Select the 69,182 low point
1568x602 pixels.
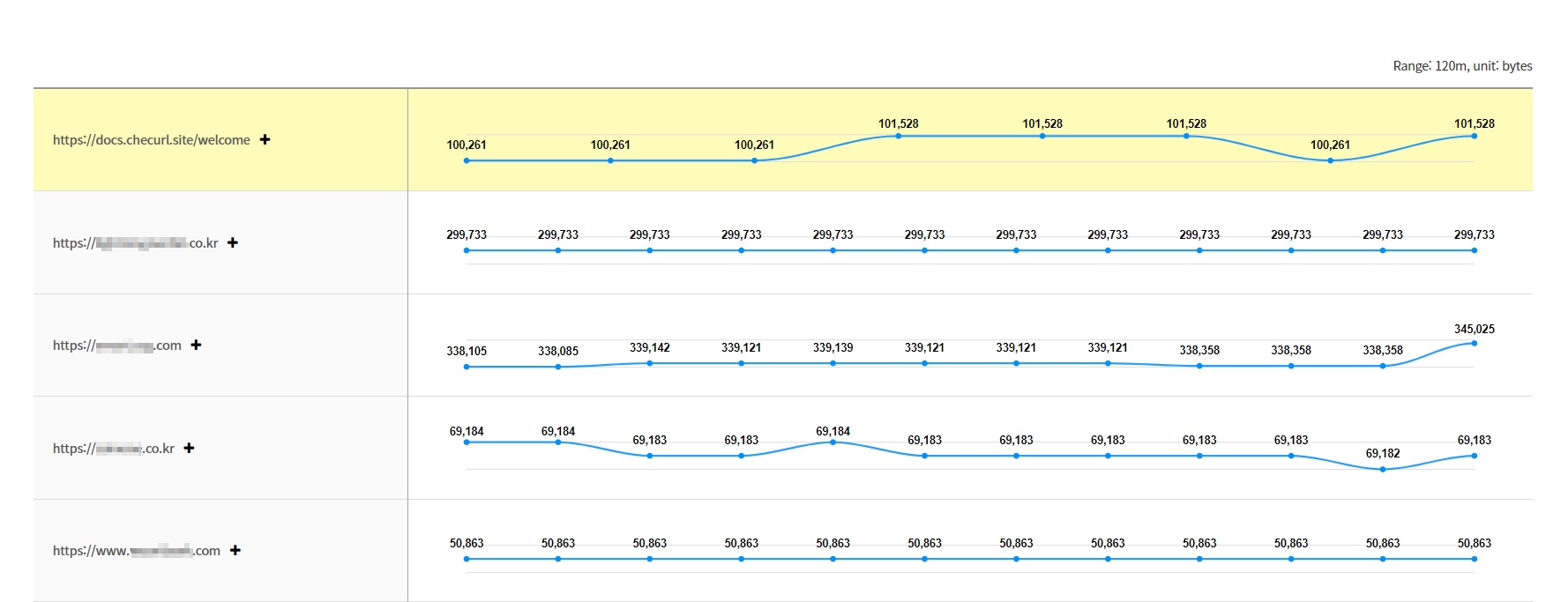(1382, 469)
